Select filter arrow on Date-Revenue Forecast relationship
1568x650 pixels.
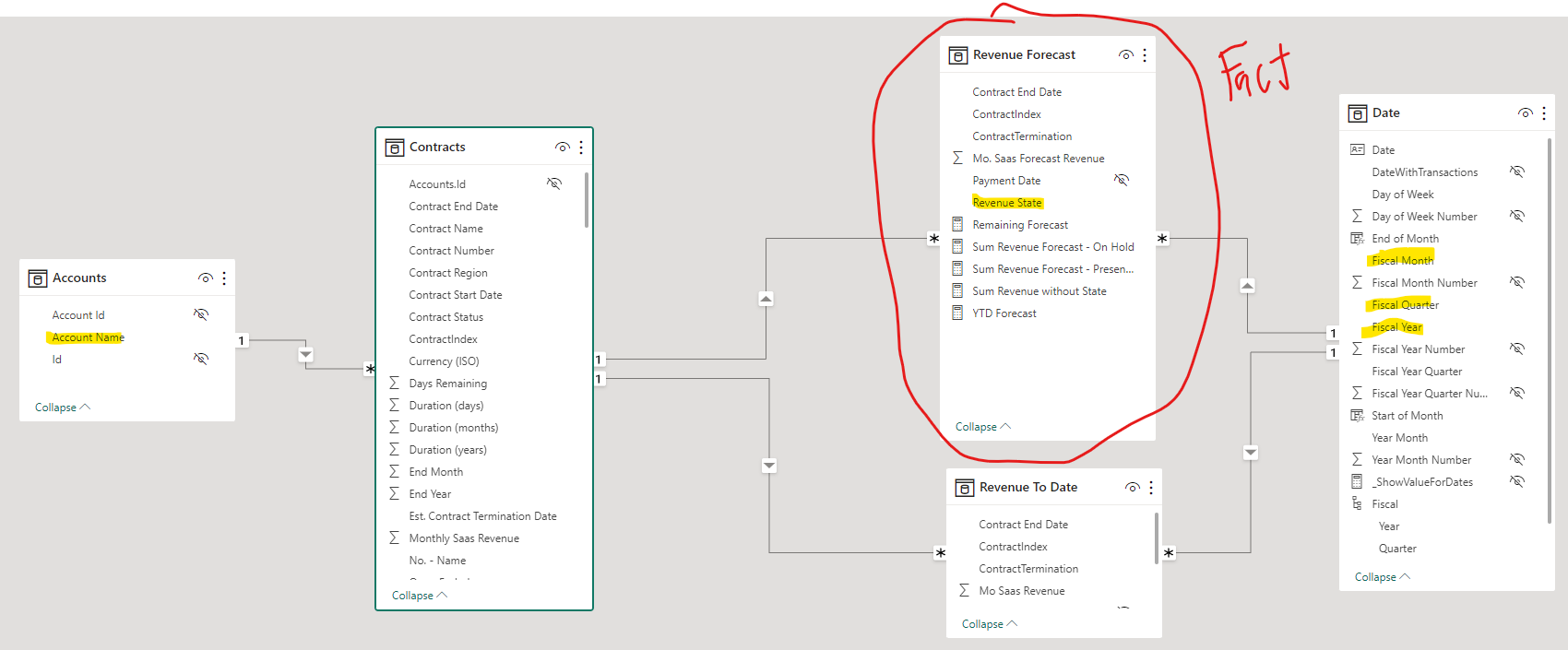click(x=1247, y=286)
